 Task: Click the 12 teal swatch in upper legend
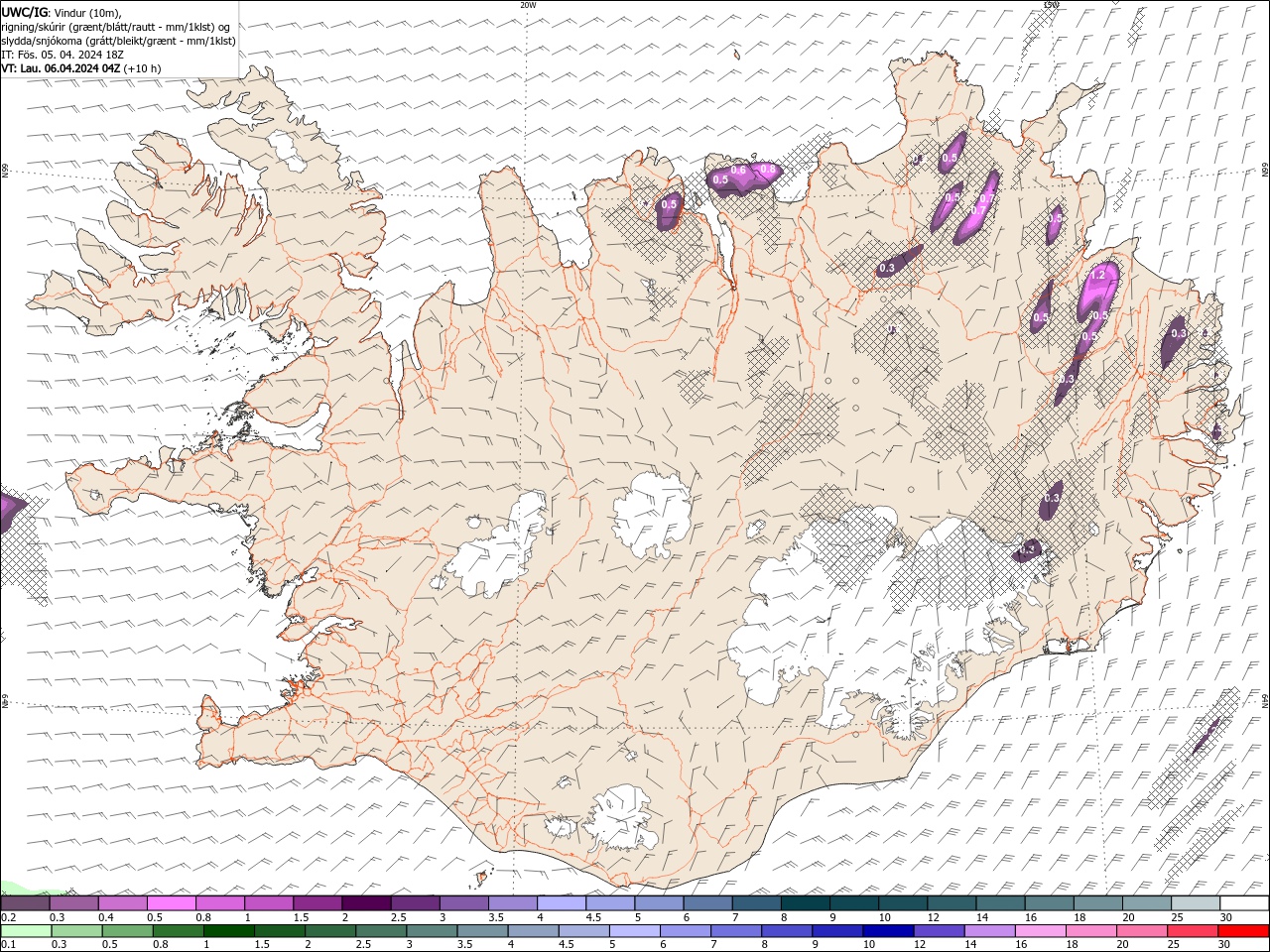click(x=952, y=903)
